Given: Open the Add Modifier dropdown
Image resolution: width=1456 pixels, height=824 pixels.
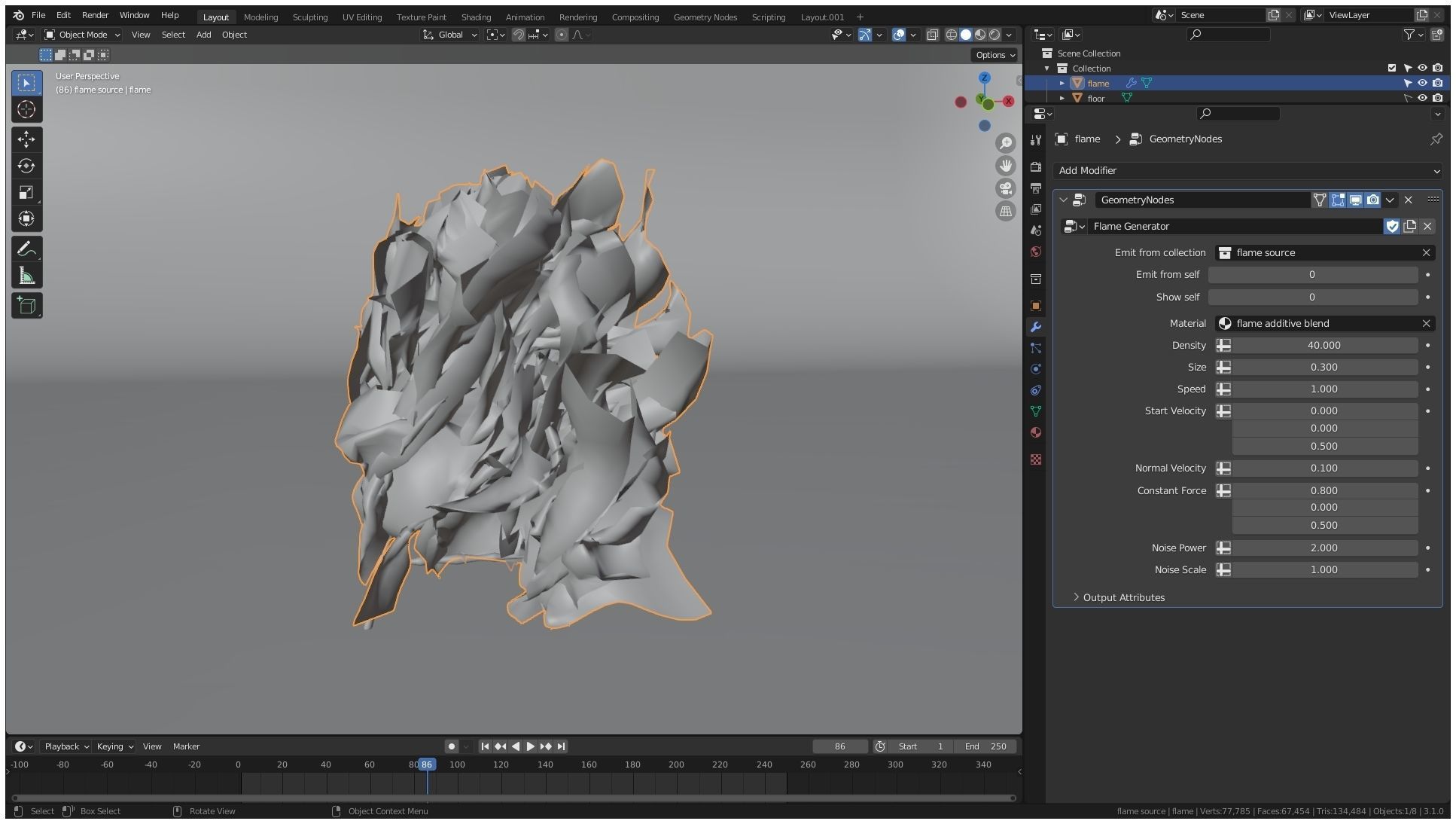Looking at the screenshot, I should click(1247, 171).
